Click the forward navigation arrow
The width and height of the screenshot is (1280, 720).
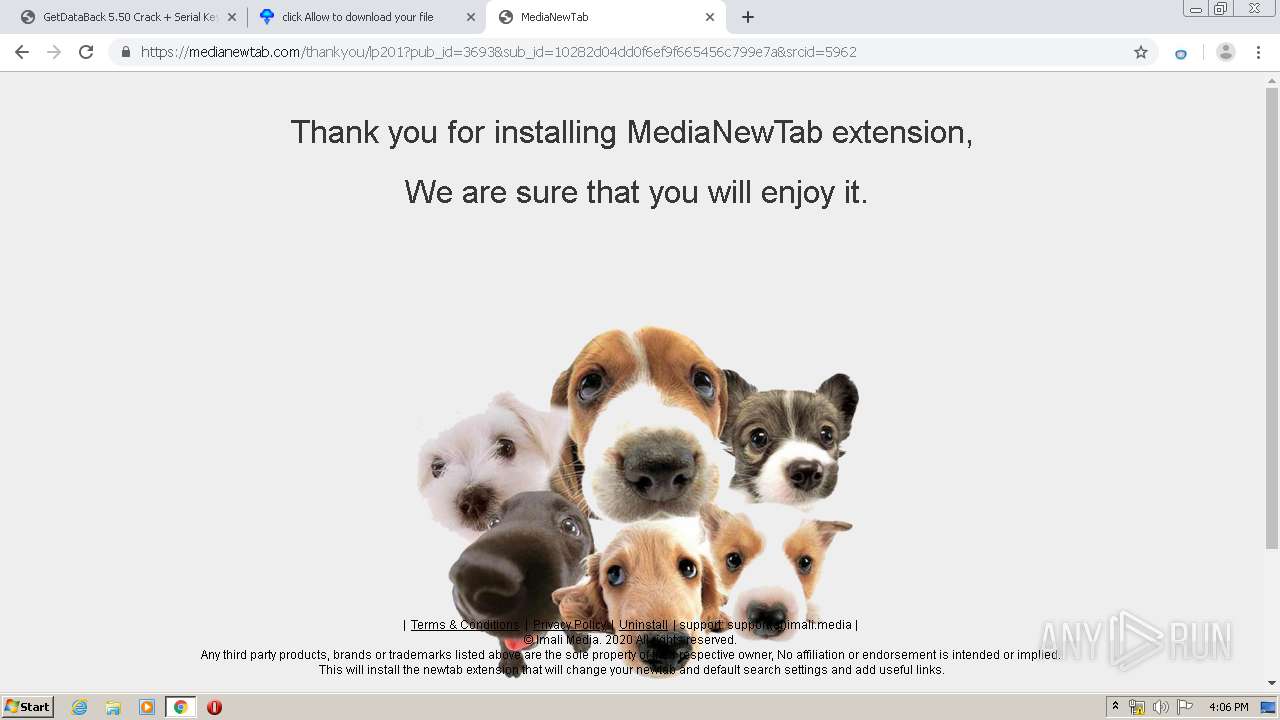(x=54, y=52)
